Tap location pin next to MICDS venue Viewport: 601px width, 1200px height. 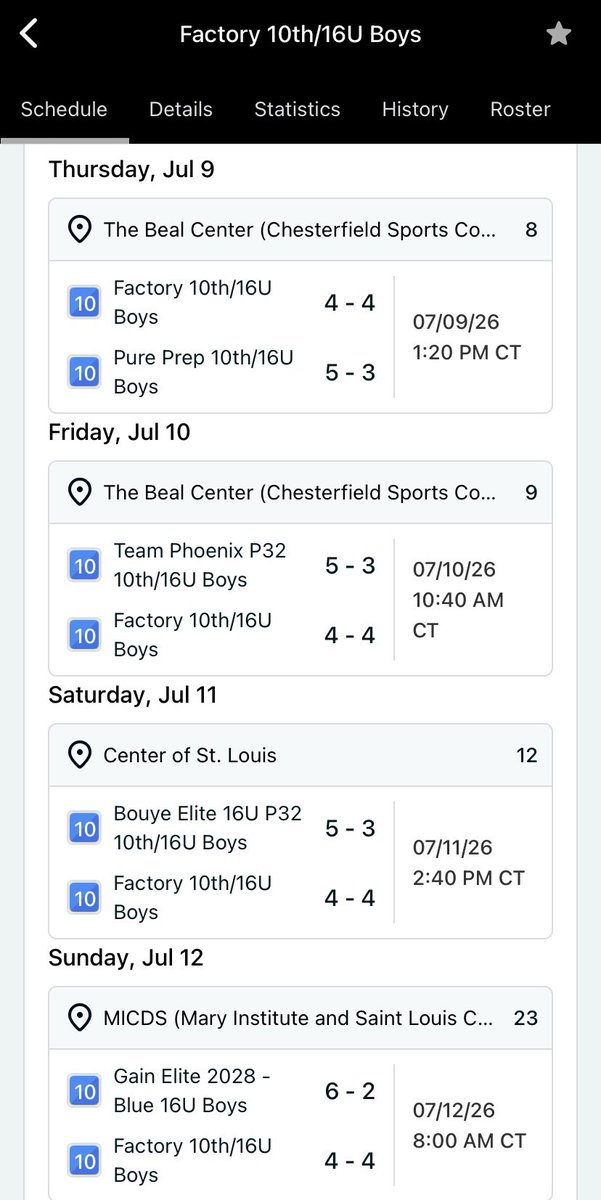[79, 1018]
